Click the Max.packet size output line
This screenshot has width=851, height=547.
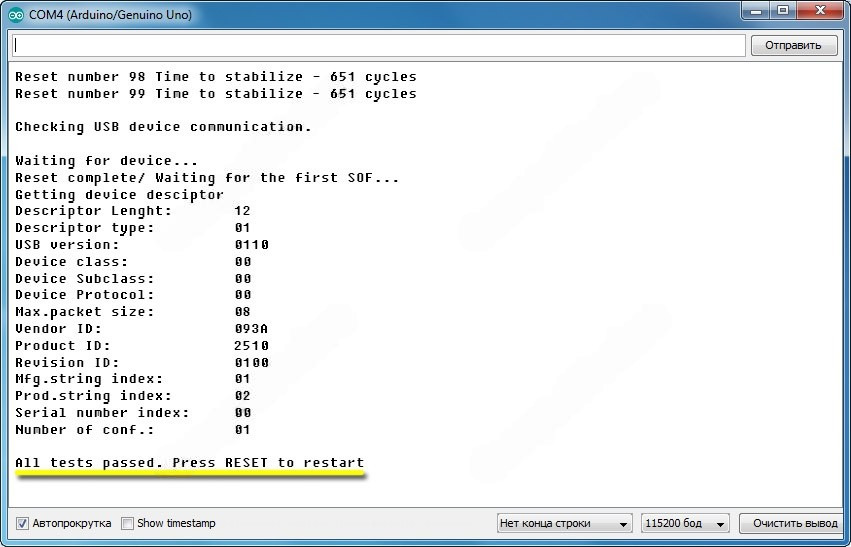tap(85, 312)
